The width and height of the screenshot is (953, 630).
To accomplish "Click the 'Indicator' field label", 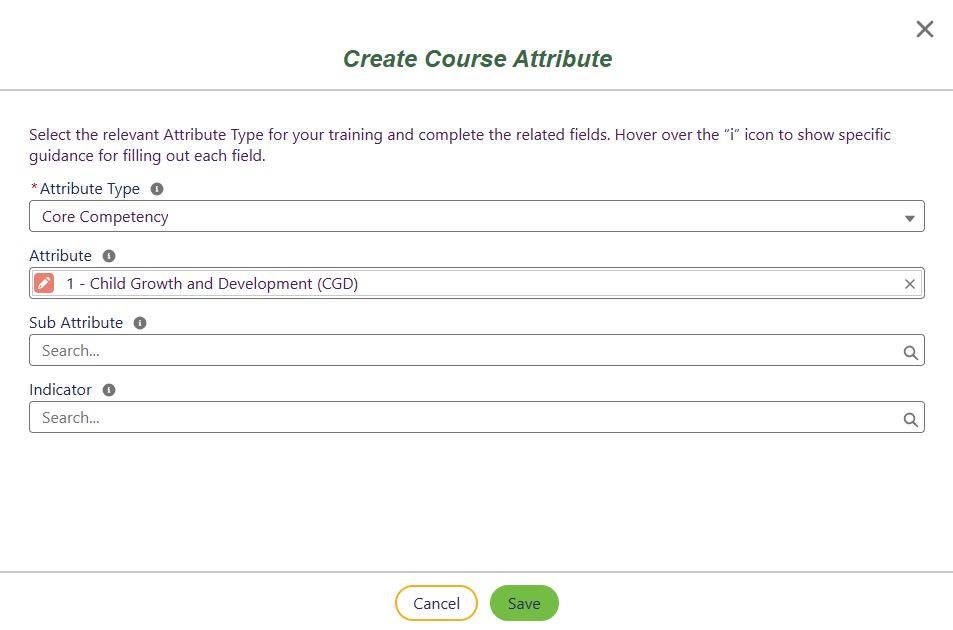I will coord(60,390).
